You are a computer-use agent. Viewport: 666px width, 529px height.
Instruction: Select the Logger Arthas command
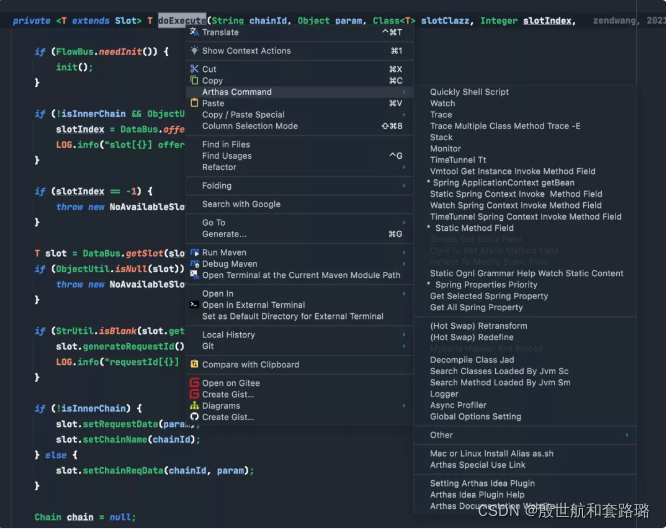pyautogui.click(x=525, y=394)
